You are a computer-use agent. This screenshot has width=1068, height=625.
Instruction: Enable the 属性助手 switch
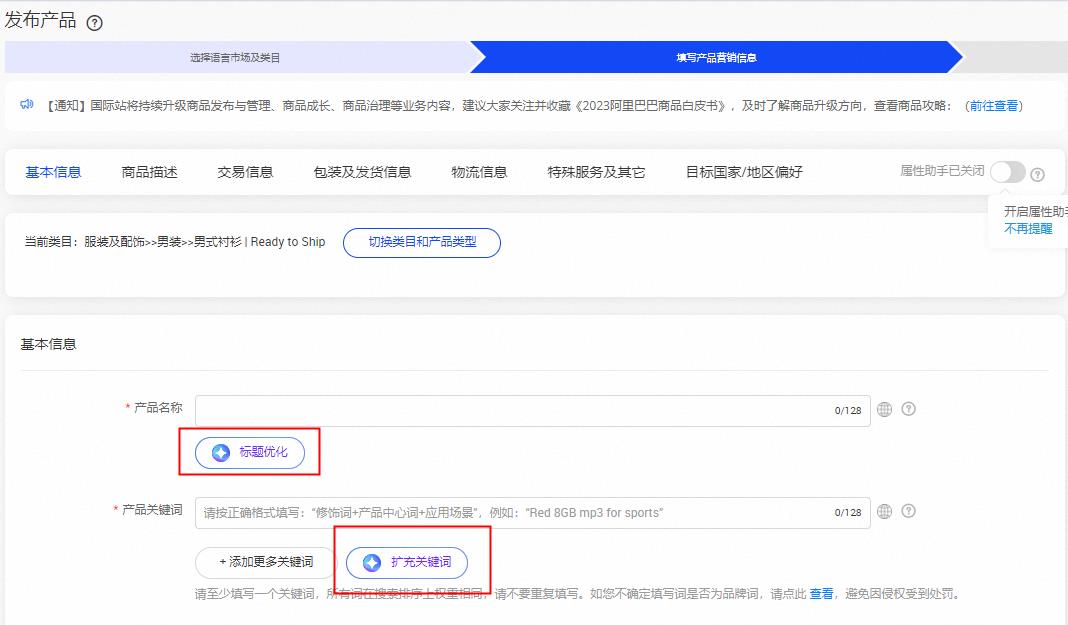(1007, 171)
